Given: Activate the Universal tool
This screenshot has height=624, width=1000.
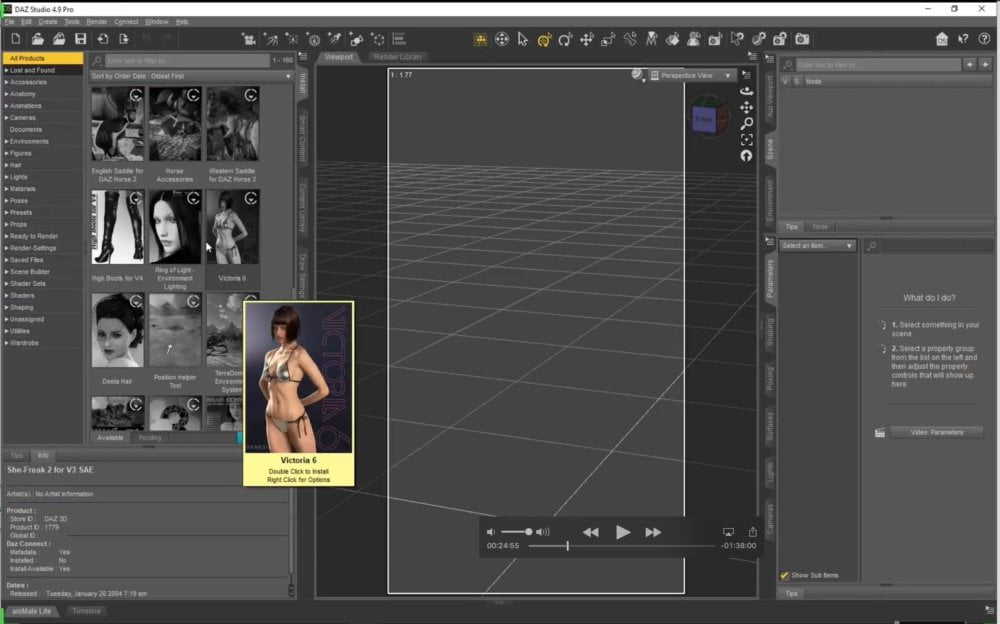Looking at the screenshot, I should 544,40.
